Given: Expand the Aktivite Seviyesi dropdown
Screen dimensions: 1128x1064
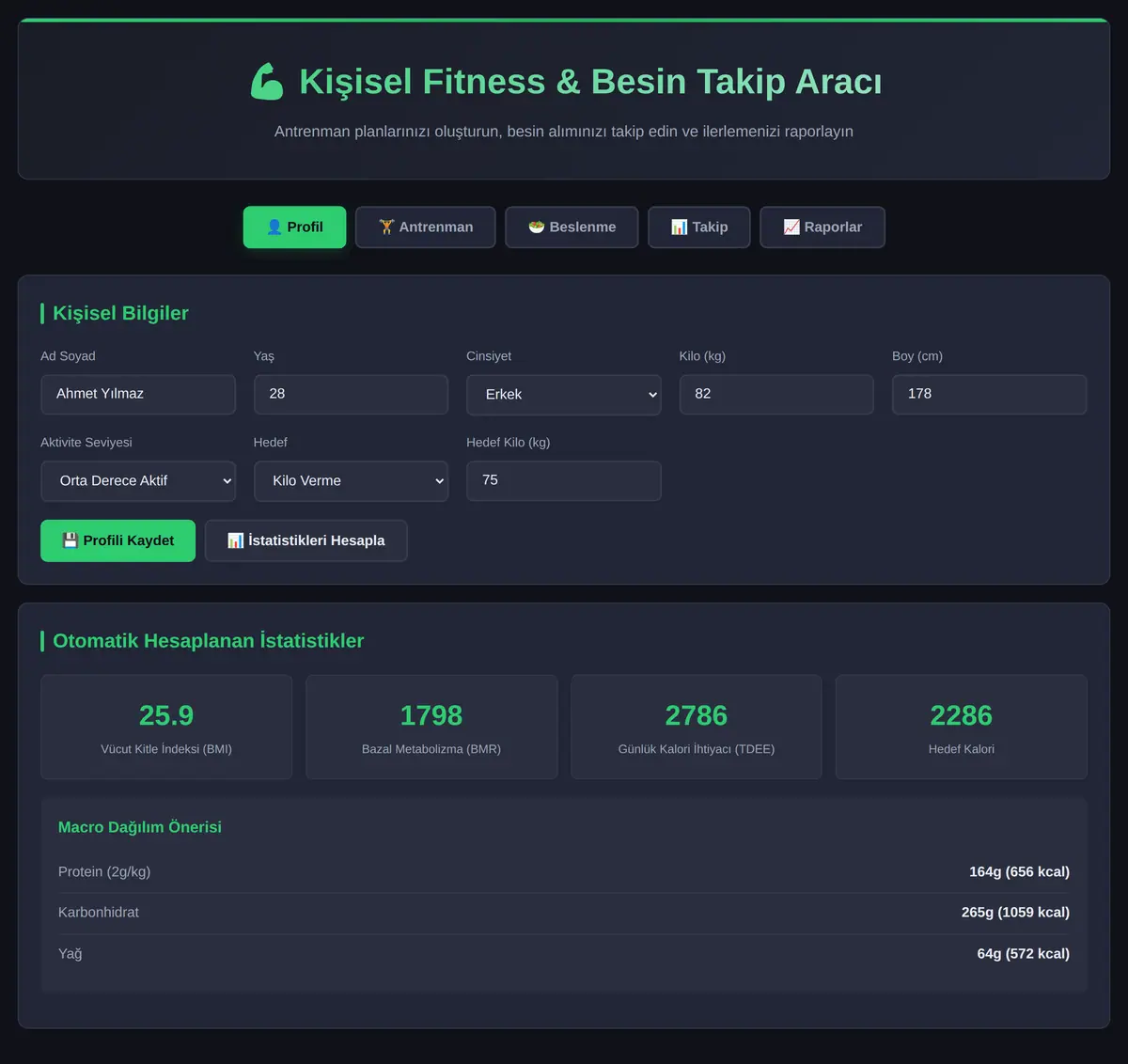Looking at the screenshot, I should pyautogui.click(x=138, y=481).
